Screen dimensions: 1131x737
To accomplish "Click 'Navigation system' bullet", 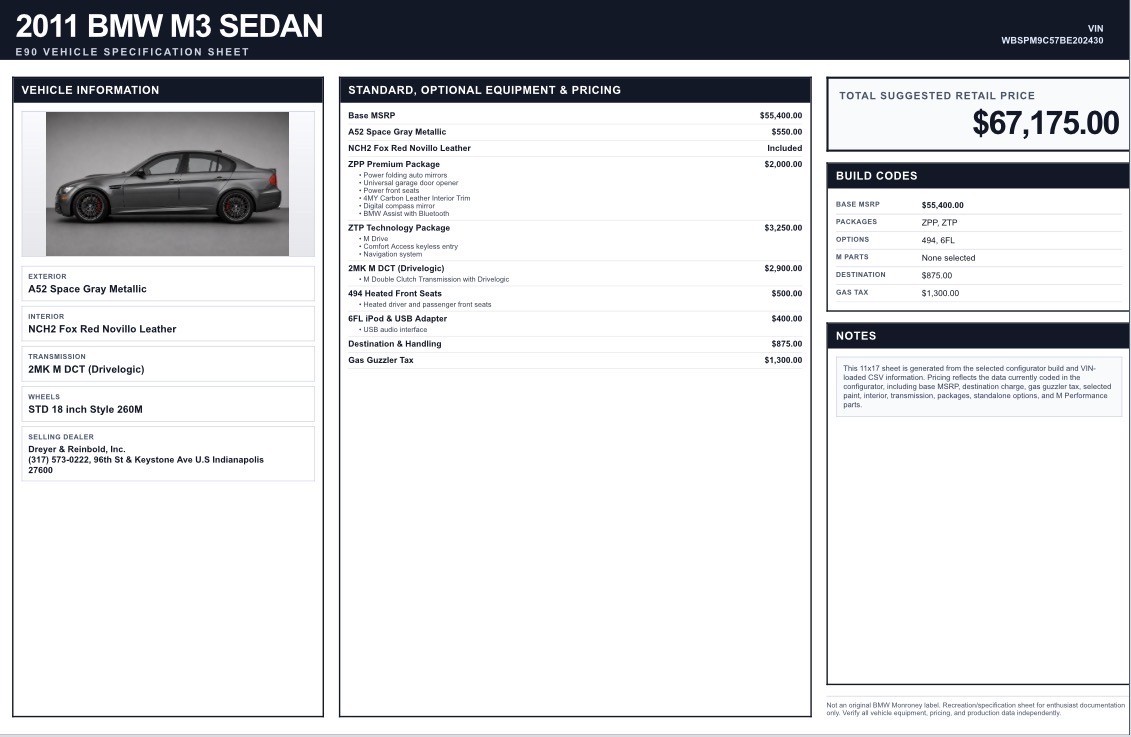I will [392, 255].
